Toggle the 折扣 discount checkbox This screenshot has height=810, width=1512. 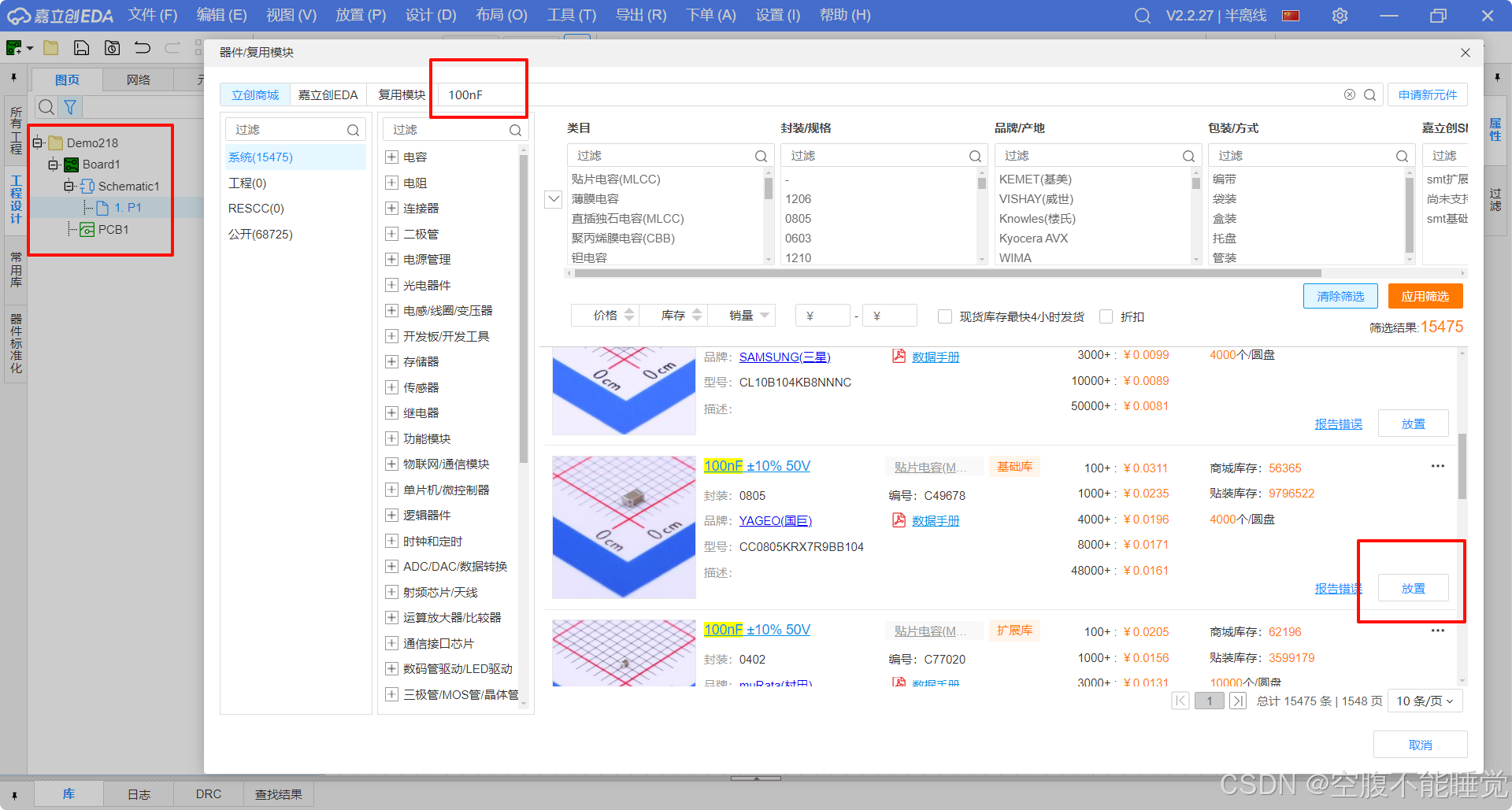click(1106, 316)
